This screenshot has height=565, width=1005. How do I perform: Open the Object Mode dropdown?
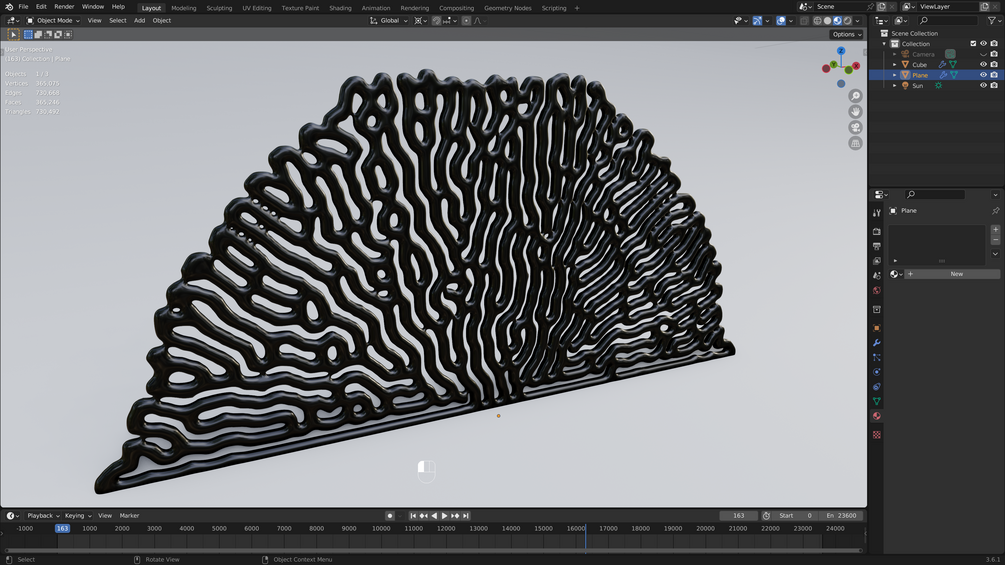click(54, 20)
